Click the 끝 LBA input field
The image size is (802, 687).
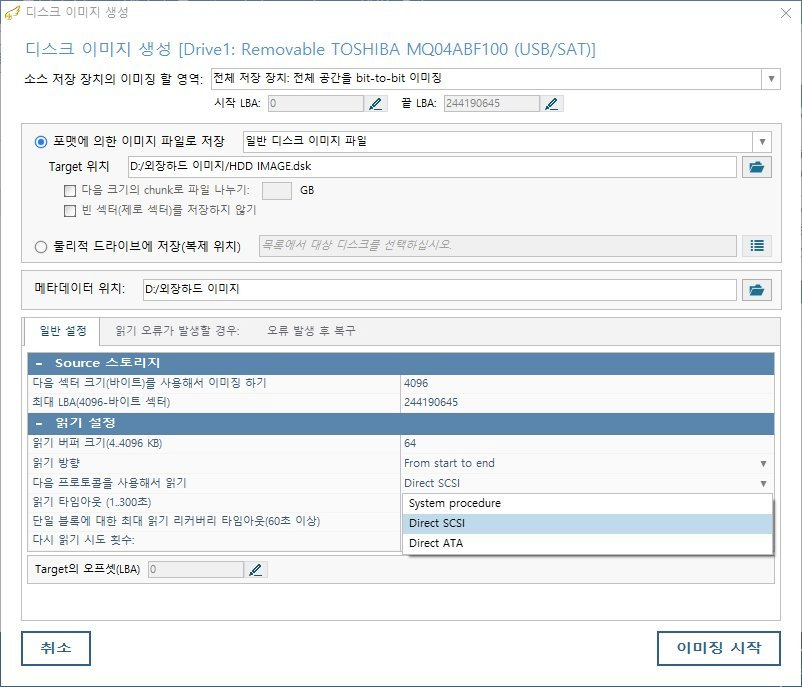[492, 104]
